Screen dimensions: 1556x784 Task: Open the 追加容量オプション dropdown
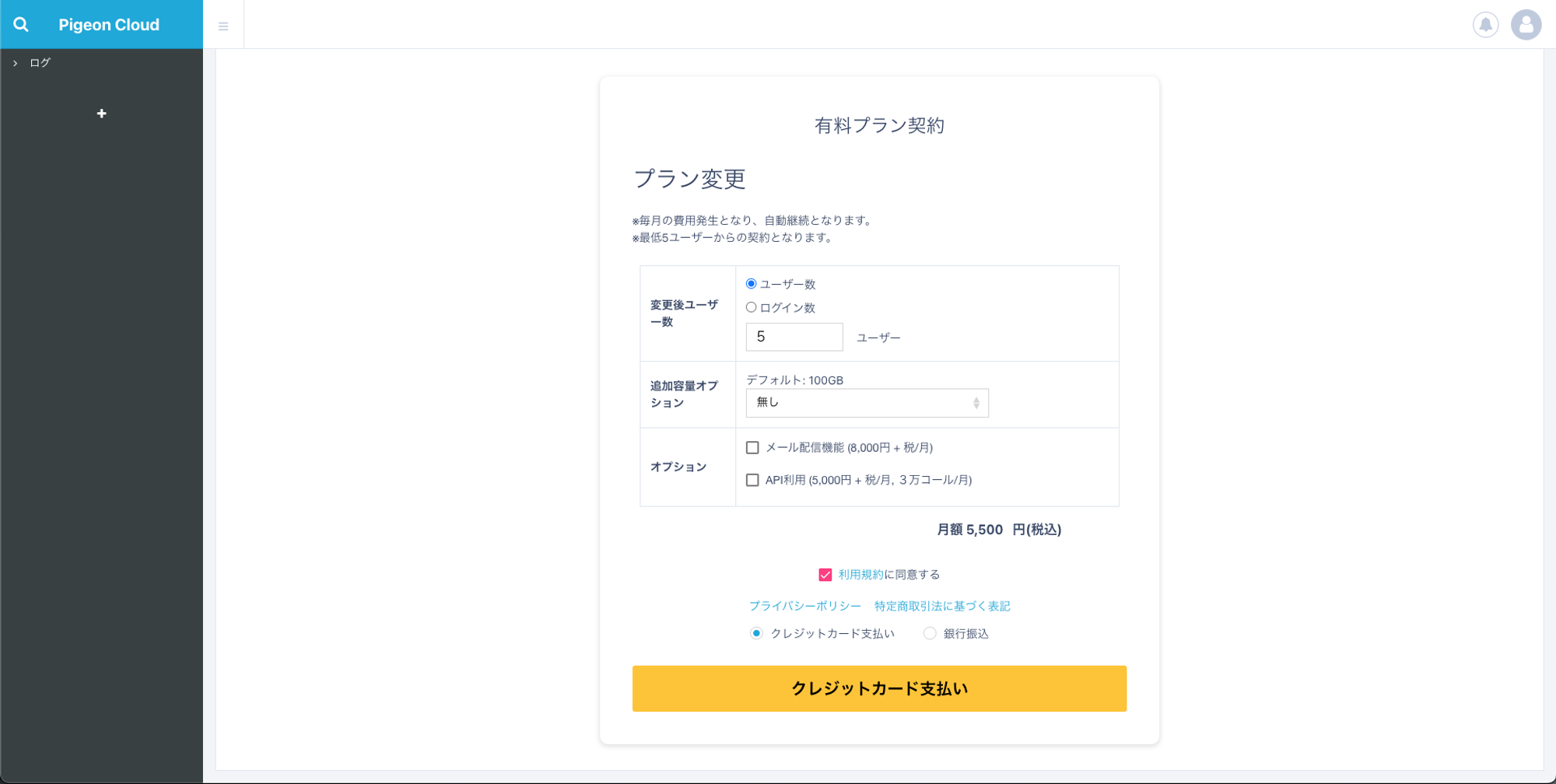point(867,403)
